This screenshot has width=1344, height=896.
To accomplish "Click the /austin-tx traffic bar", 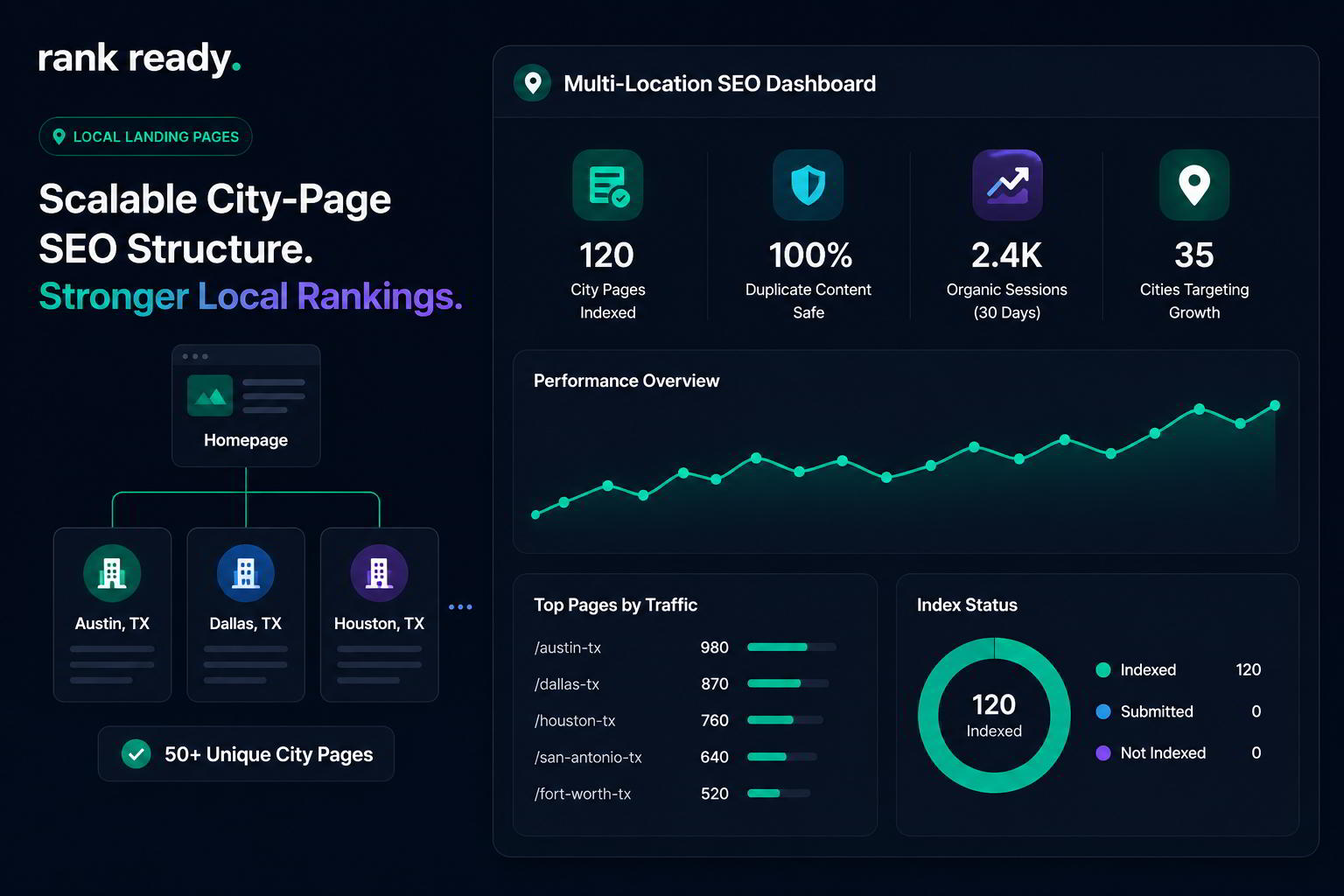I will point(792,647).
